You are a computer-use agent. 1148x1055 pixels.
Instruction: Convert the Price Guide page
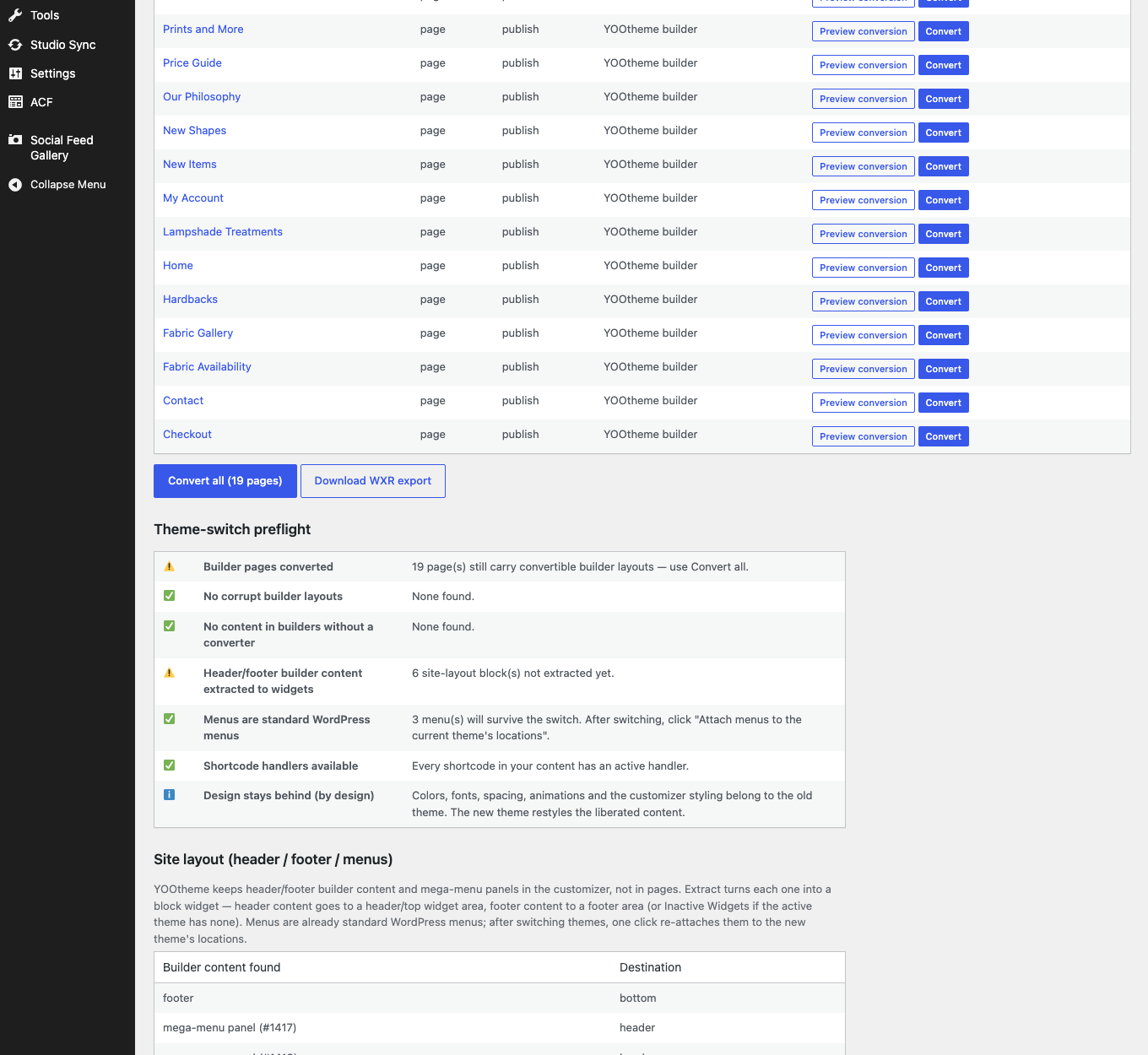point(944,65)
